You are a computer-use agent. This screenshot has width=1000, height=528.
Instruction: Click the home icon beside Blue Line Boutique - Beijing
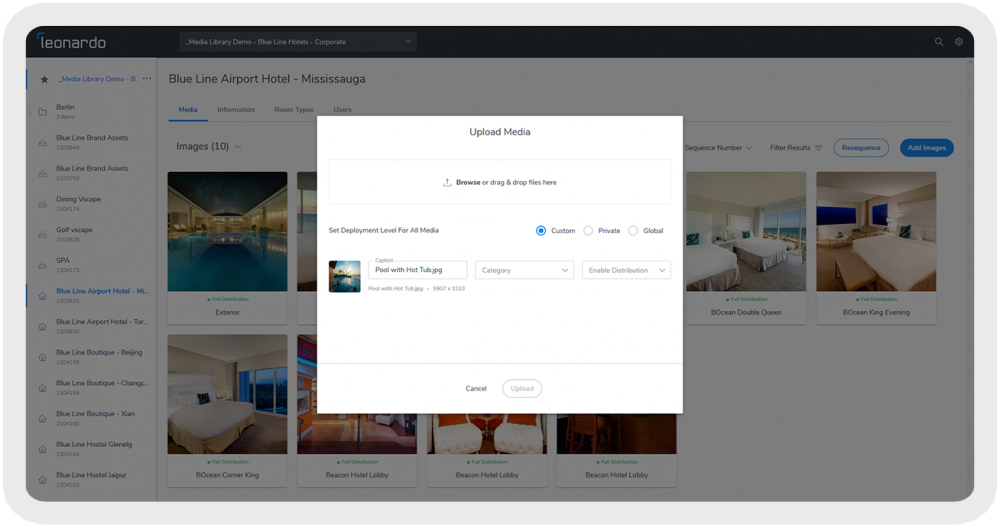point(43,357)
